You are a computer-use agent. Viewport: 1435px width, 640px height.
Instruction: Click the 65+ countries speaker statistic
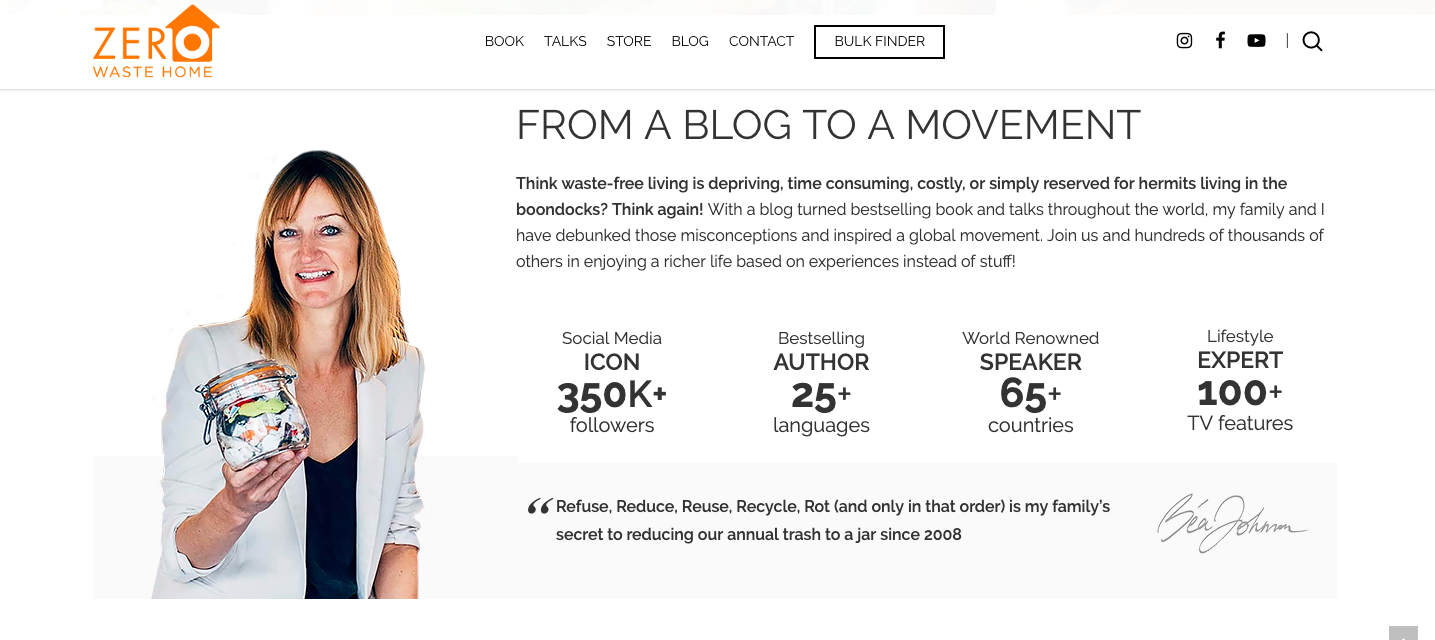(1030, 383)
